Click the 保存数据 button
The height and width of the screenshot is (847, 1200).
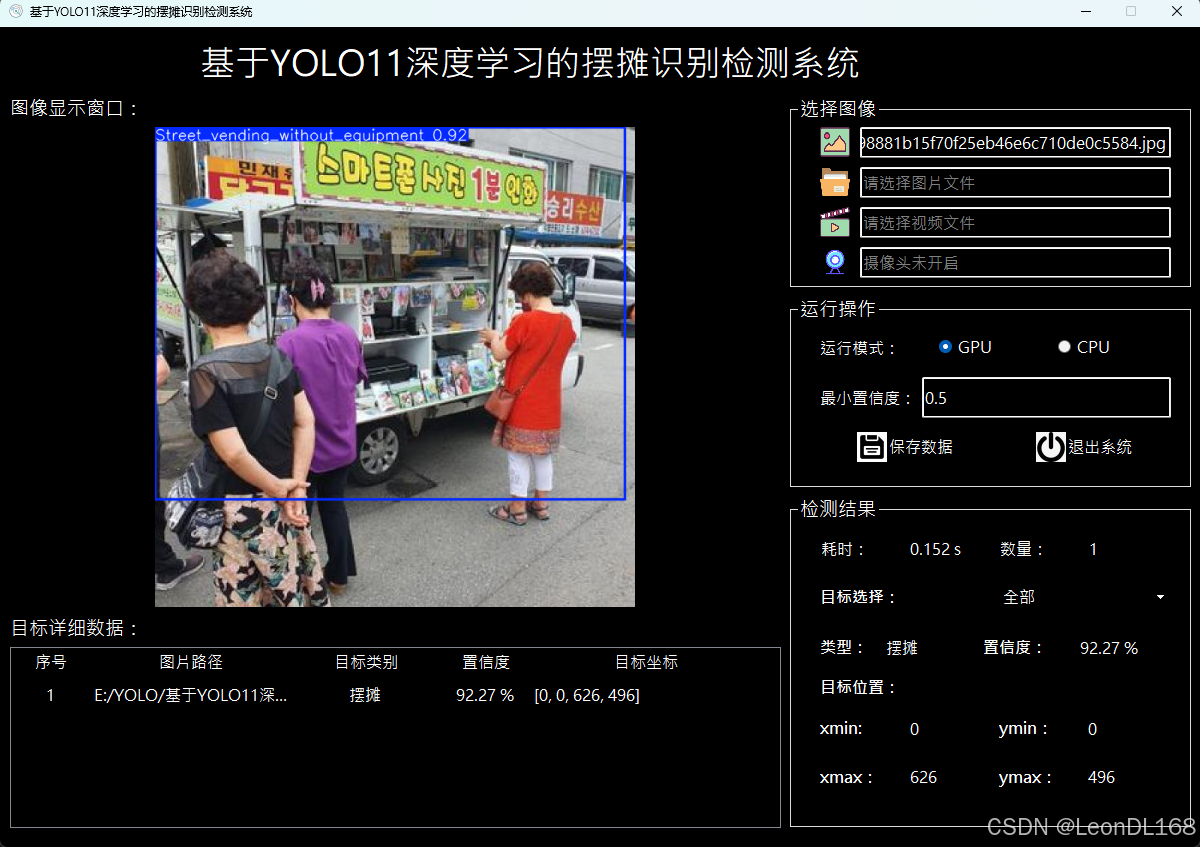pos(905,447)
